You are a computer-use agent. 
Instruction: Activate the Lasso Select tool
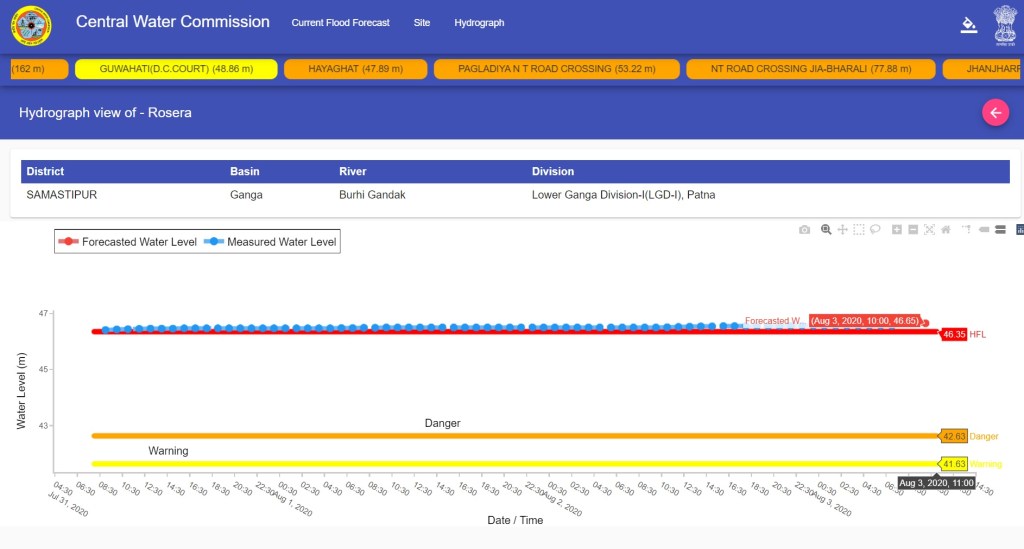coord(875,230)
